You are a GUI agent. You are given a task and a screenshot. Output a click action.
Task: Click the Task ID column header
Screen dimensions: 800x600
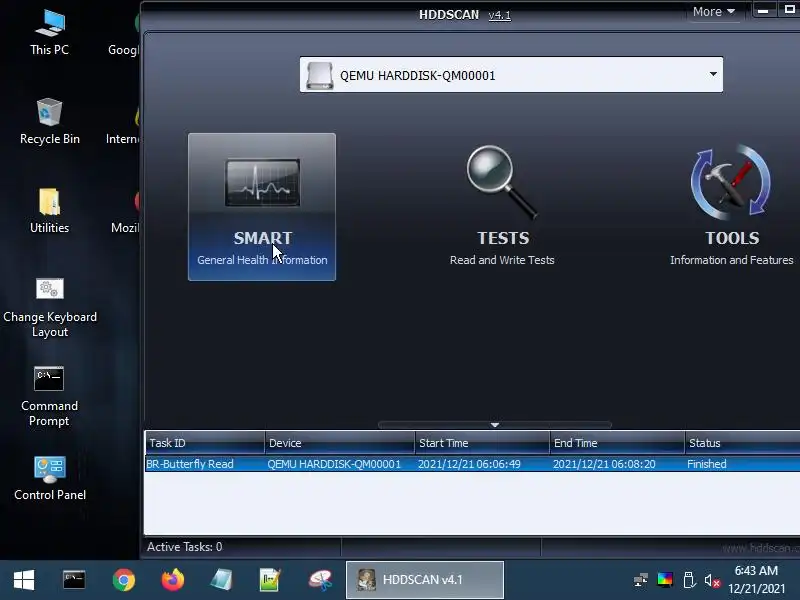pos(205,443)
